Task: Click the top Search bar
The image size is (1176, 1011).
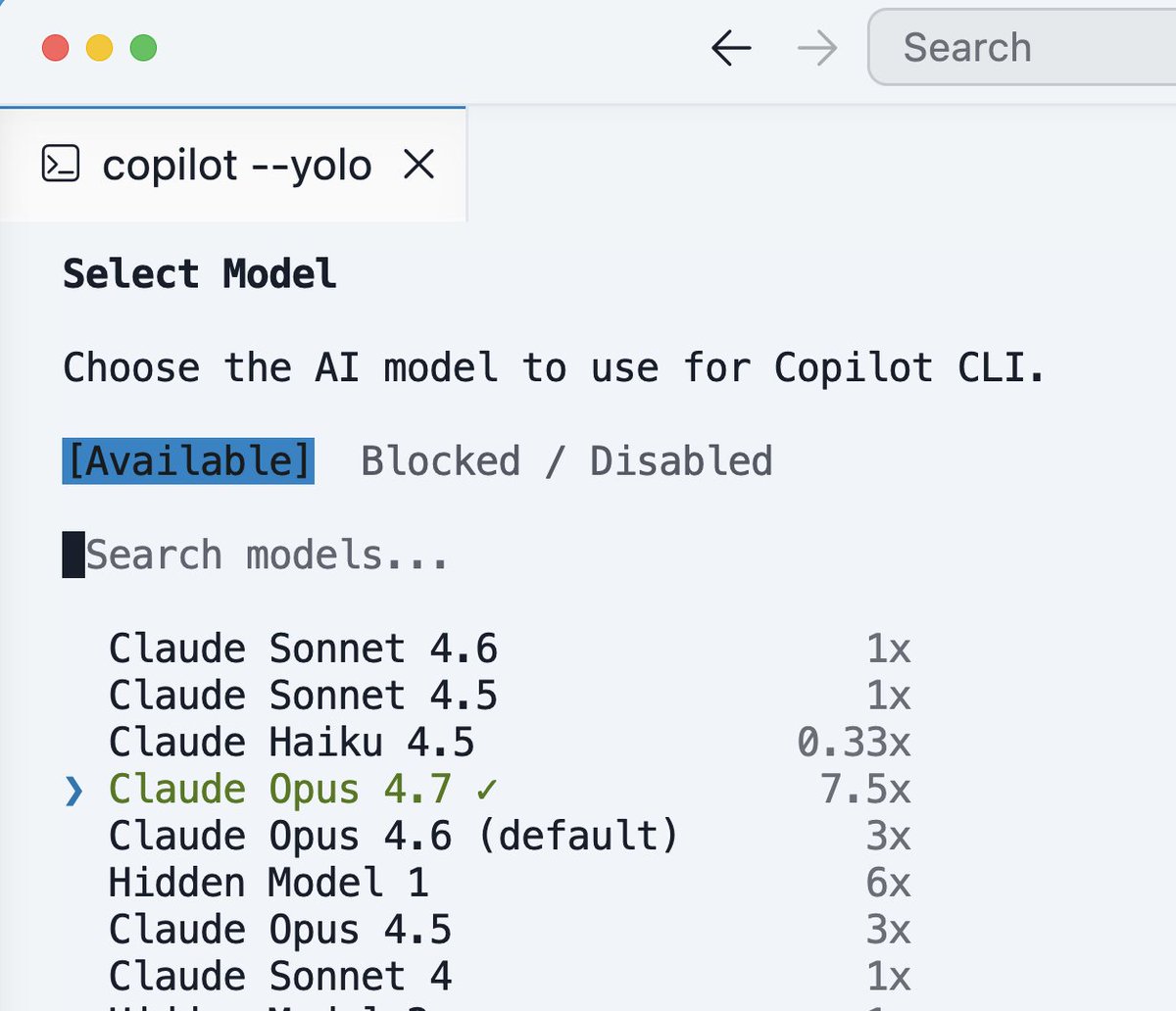Action: pos(1021,47)
